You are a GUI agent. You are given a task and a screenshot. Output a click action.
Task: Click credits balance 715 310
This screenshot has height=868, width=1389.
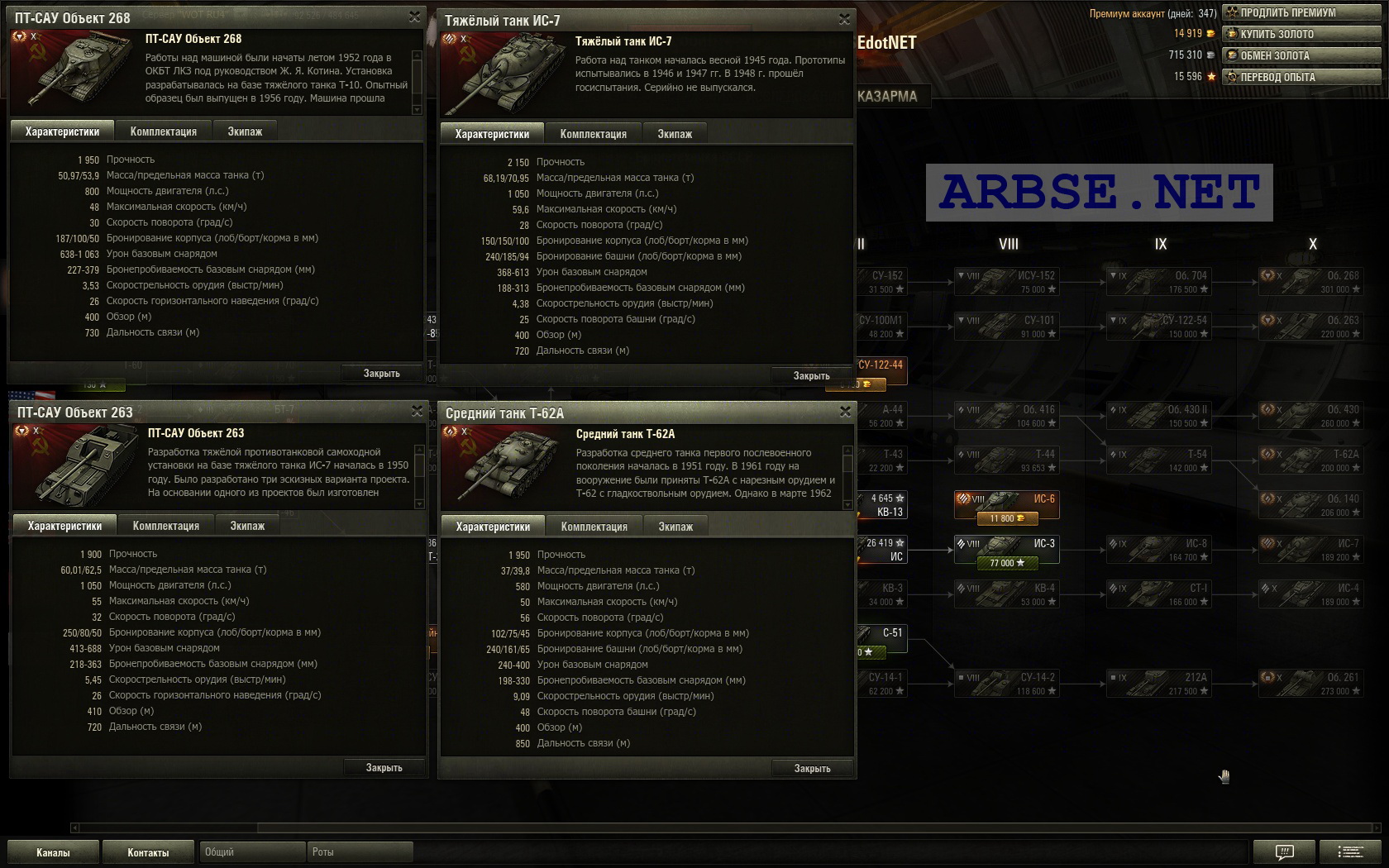click(x=1191, y=55)
